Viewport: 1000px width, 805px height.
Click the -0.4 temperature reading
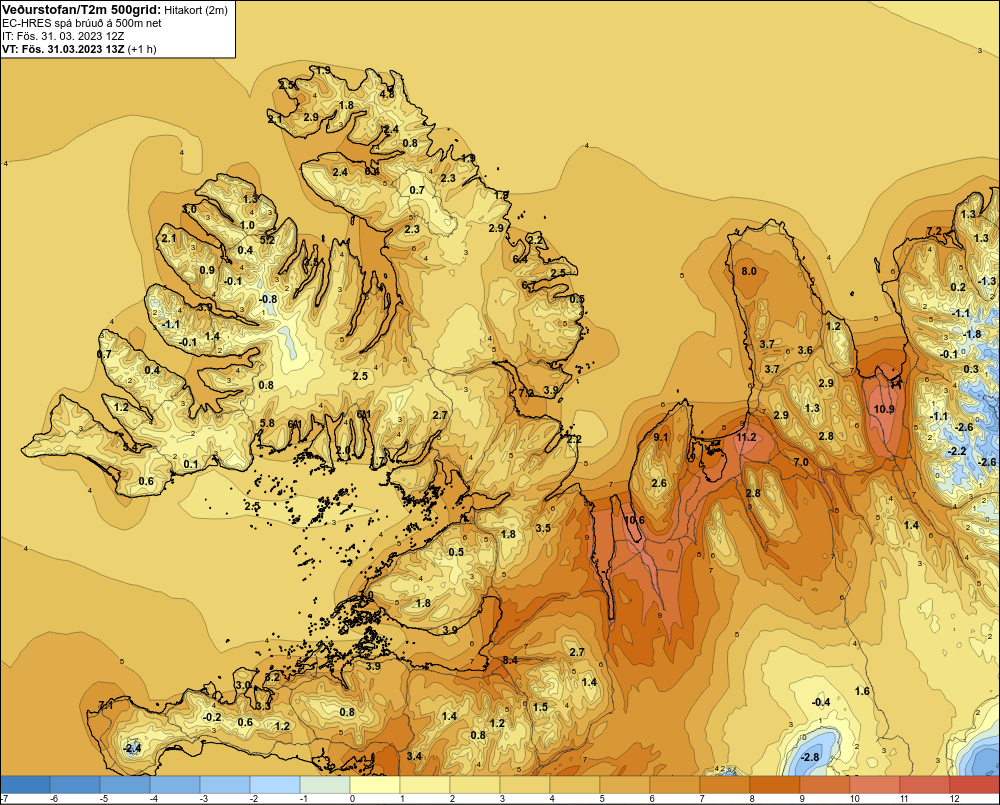(821, 702)
